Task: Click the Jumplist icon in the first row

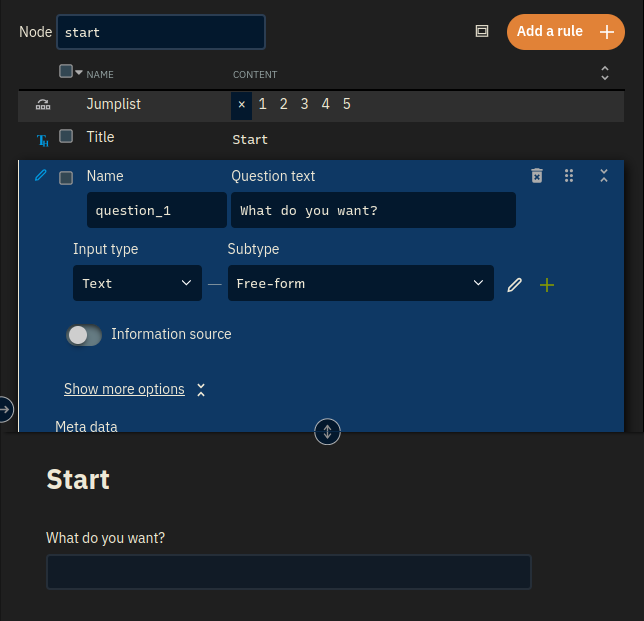Action: [43, 105]
